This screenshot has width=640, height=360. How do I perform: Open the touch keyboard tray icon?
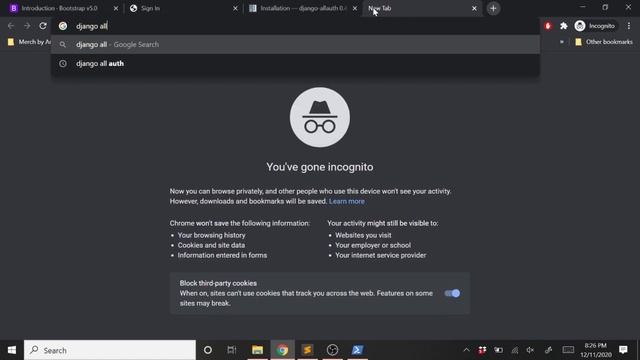pos(568,350)
